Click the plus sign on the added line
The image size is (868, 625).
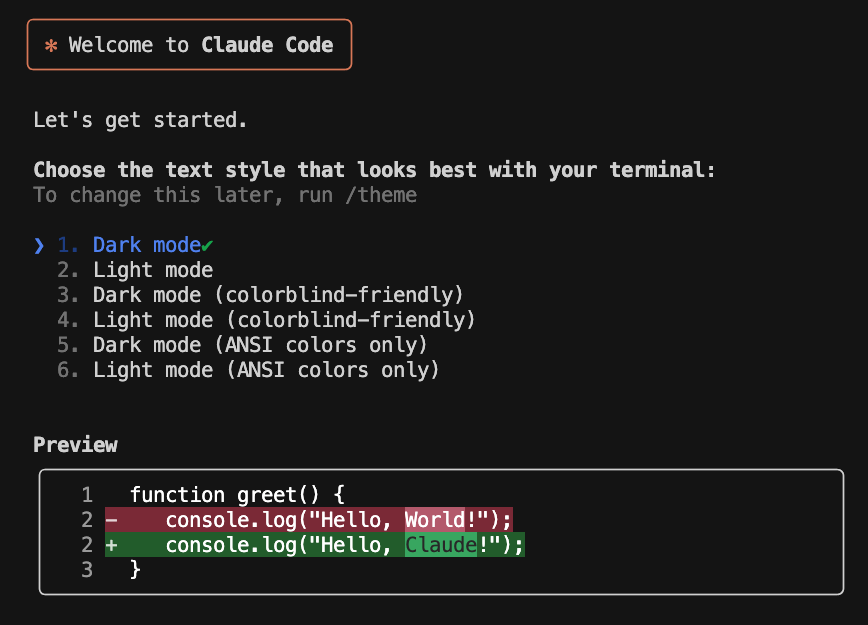[x=111, y=545]
